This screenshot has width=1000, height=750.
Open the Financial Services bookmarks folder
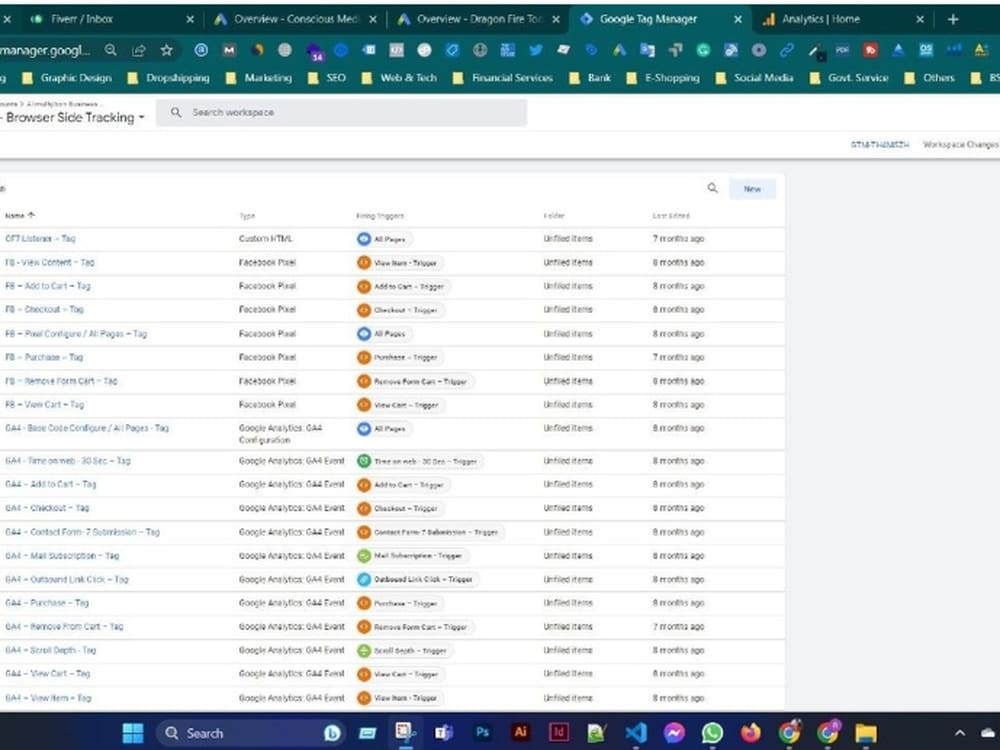[x=503, y=78]
